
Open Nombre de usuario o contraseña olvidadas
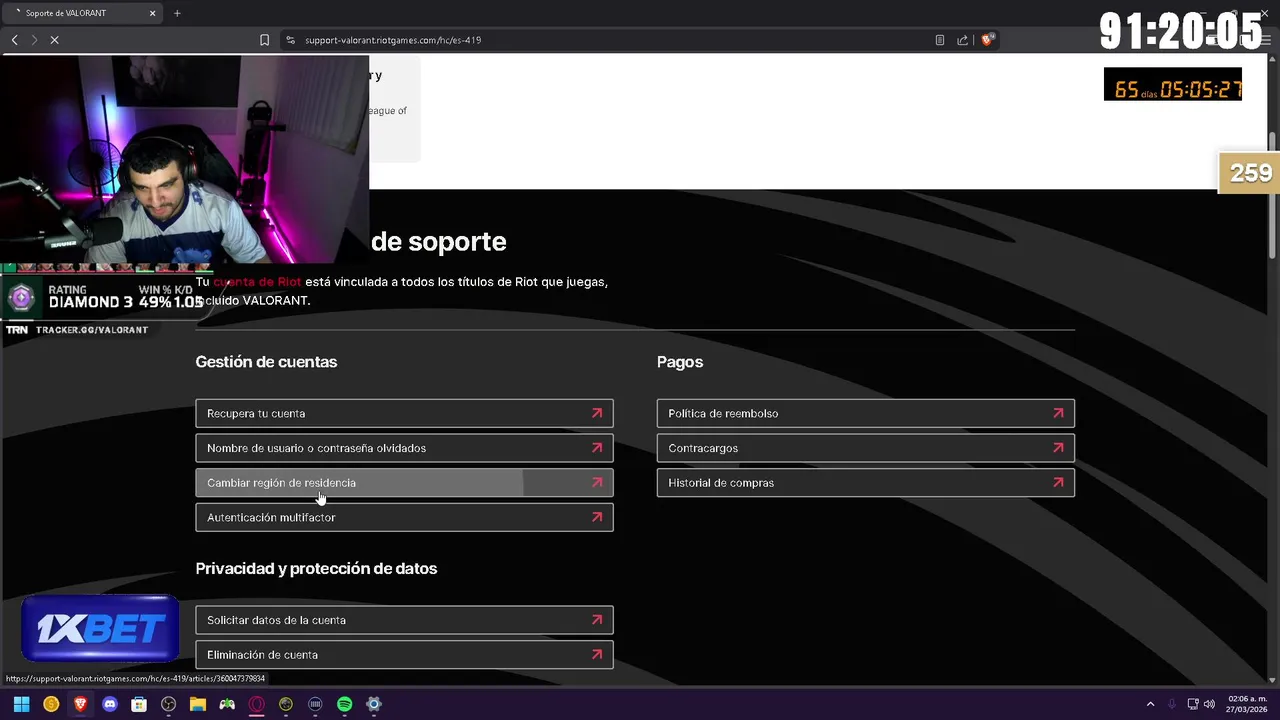pyautogui.click(x=404, y=448)
